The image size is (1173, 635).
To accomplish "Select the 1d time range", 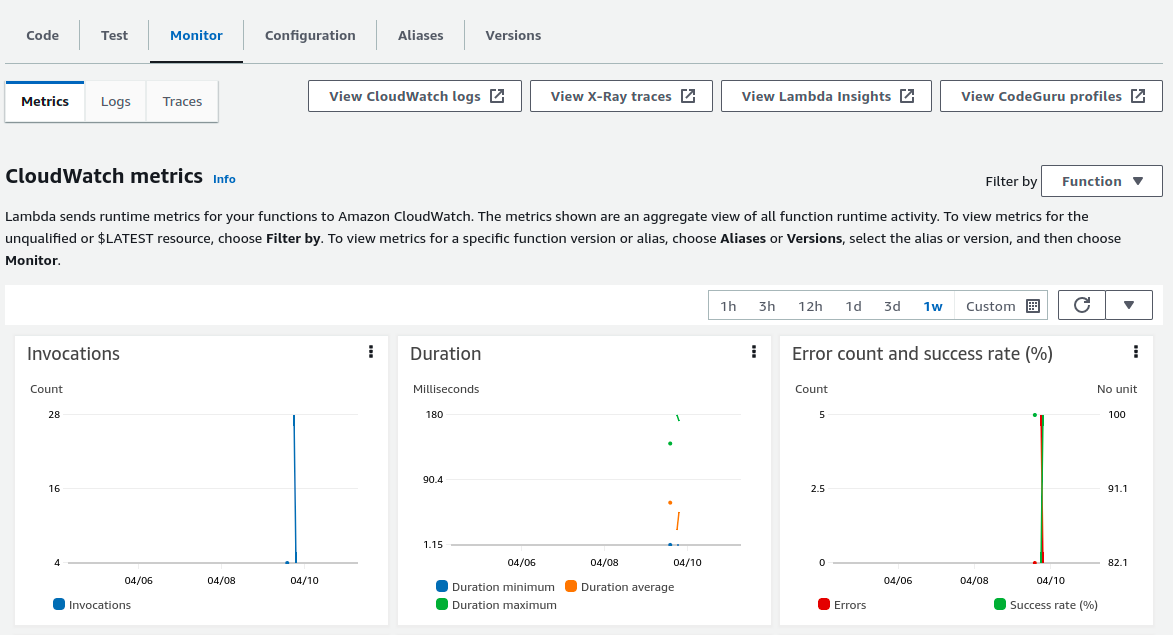I will coord(853,306).
